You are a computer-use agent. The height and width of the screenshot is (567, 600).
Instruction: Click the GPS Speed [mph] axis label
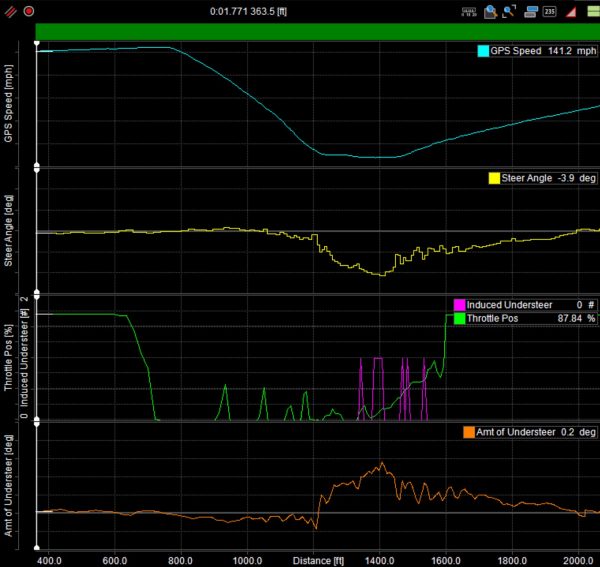click(x=8, y=104)
